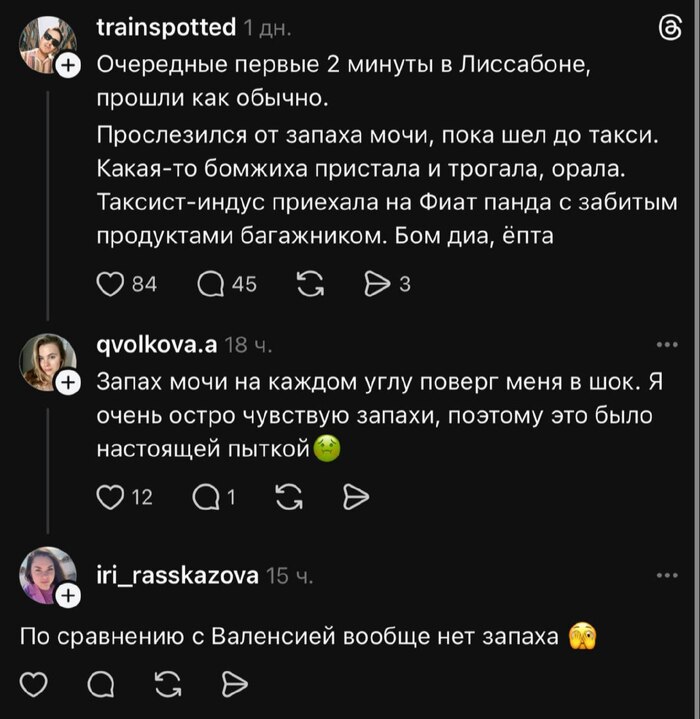Open replies on trainspotted's post
700x719 pixels.
coord(213,285)
